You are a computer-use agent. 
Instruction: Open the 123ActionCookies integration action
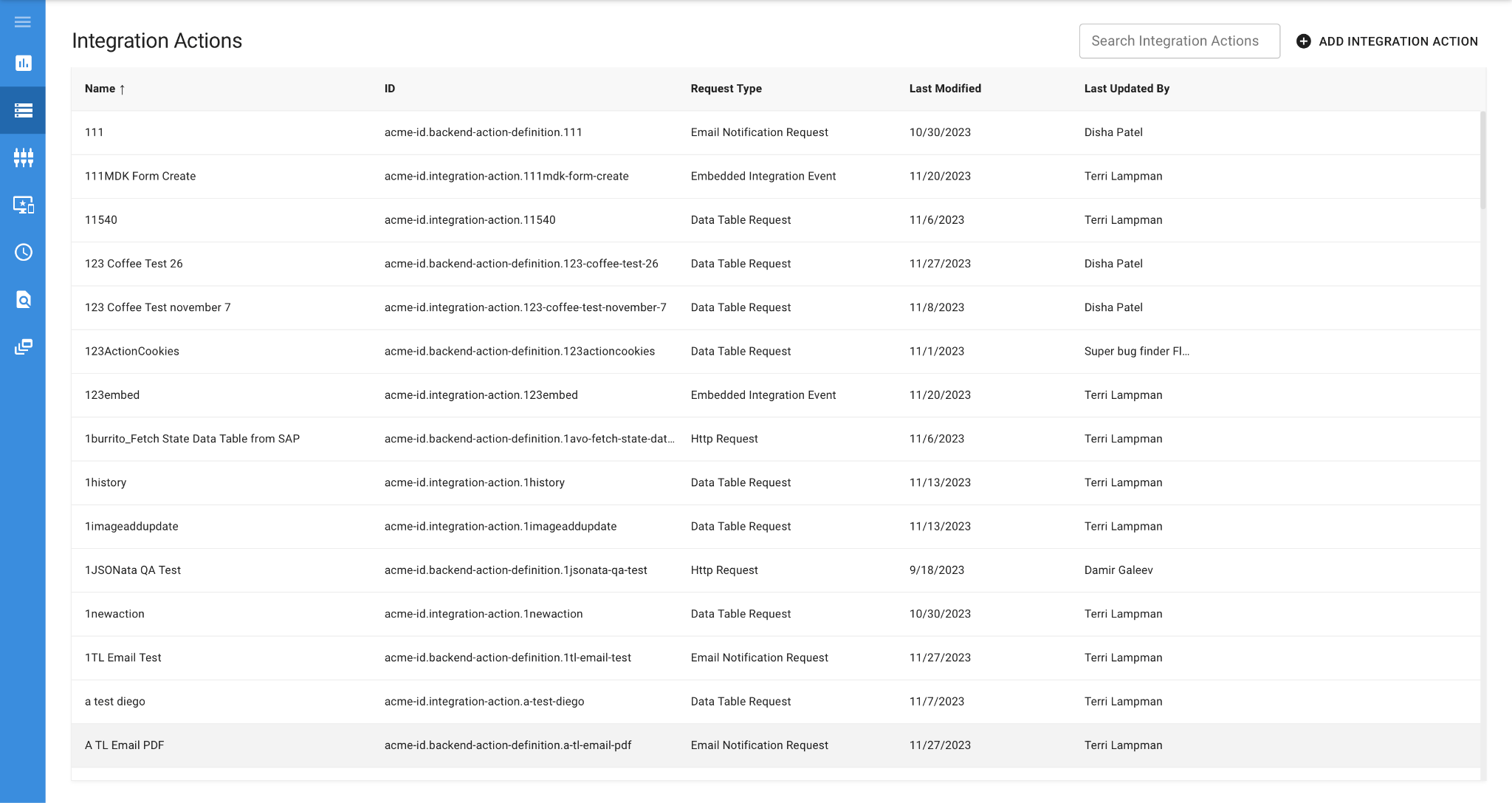pyautogui.click(x=132, y=352)
